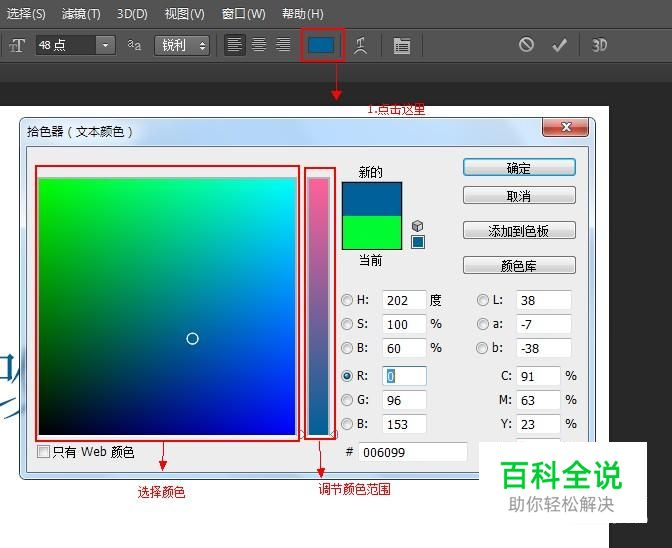Click the C value field 91

coord(538,376)
